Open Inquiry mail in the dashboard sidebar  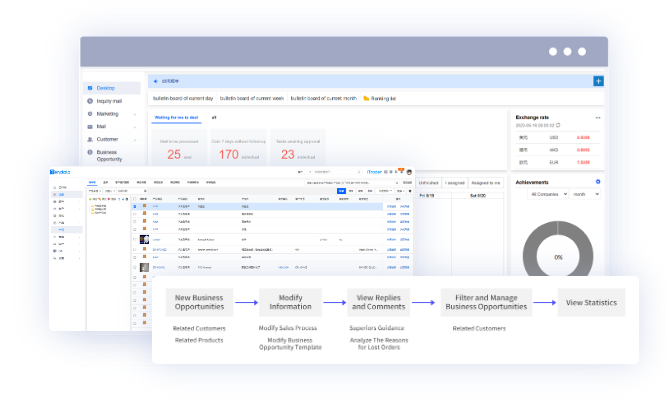(109, 101)
